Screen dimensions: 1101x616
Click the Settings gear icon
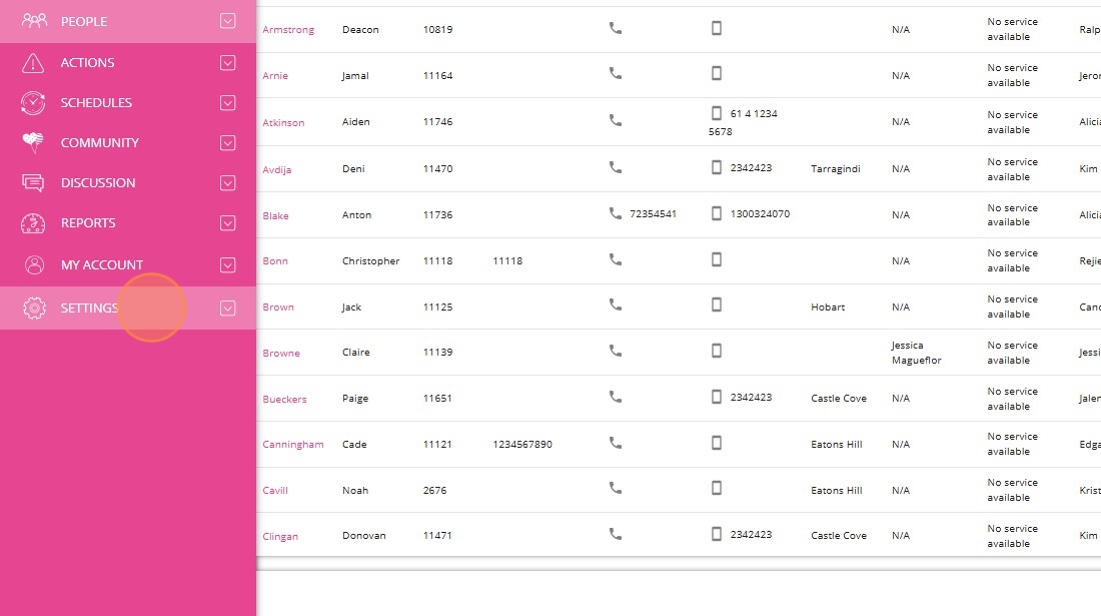(34, 308)
